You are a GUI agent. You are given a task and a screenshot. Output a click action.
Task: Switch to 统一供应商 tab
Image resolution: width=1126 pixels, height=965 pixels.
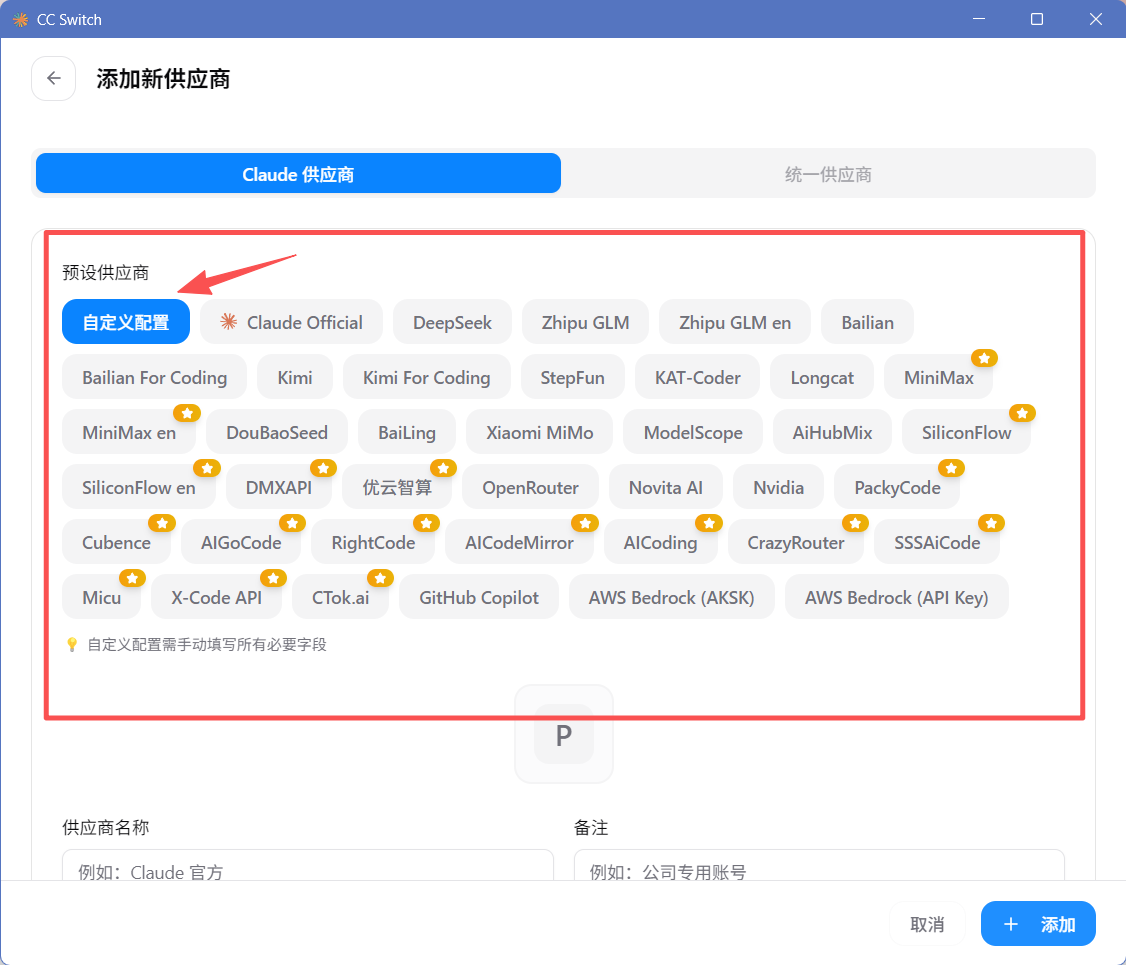[x=828, y=174]
